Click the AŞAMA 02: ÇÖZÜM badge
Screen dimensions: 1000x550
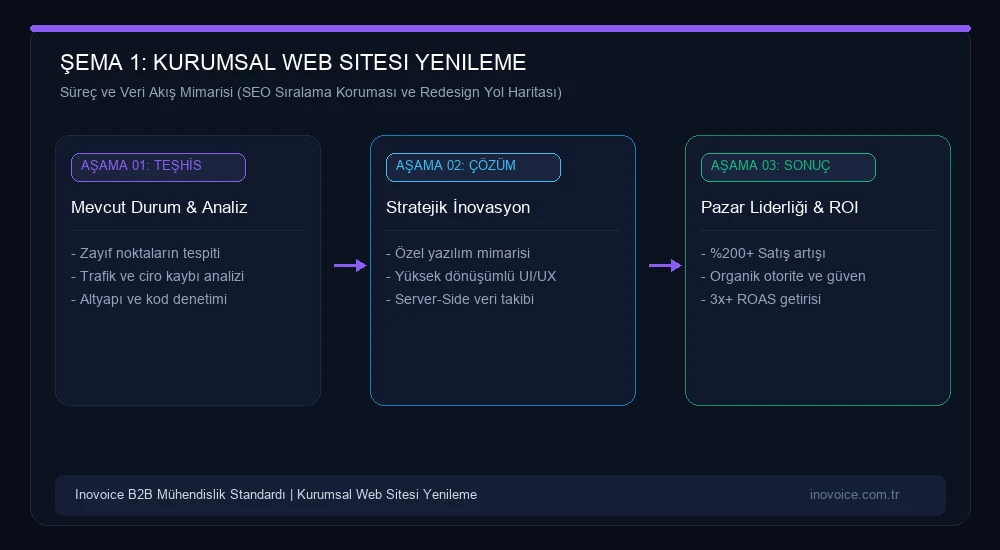pos(473,167)
